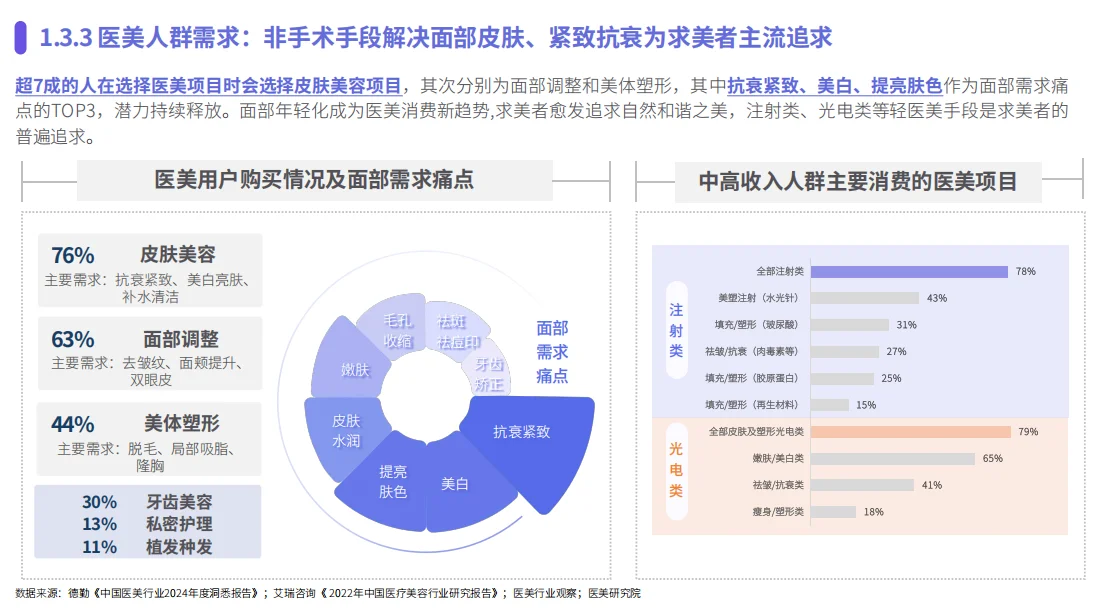
Task: Click the 25% value label
Action: coord(891,379)
